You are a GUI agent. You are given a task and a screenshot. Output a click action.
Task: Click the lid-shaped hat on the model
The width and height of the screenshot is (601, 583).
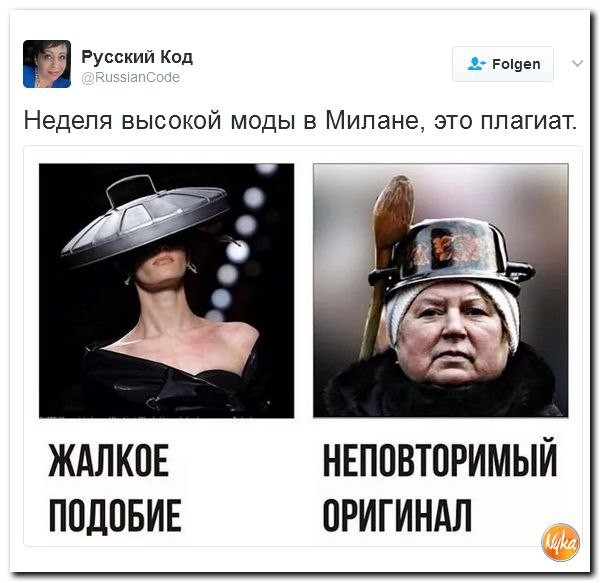(x=146, y=221)
